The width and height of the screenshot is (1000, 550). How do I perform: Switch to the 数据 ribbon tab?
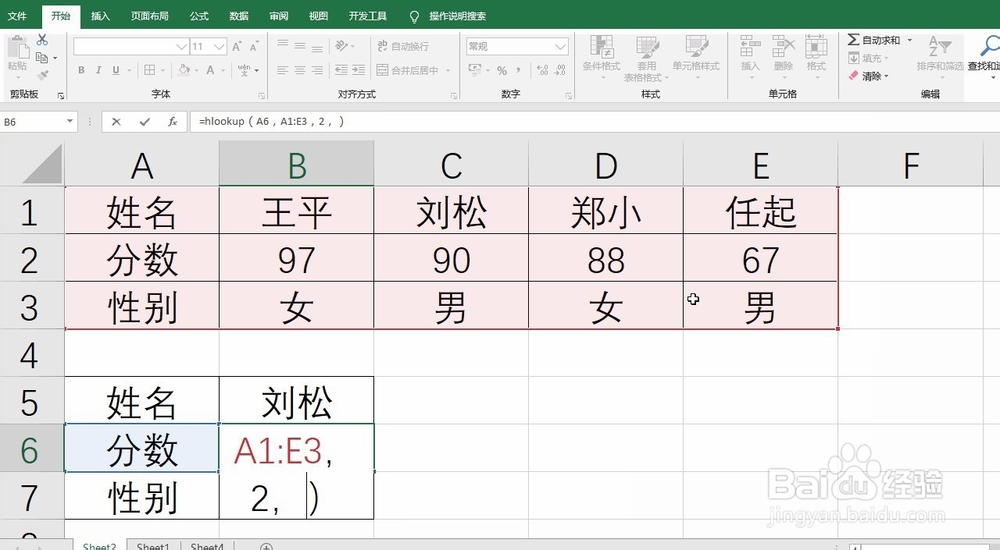pos(239,16)
